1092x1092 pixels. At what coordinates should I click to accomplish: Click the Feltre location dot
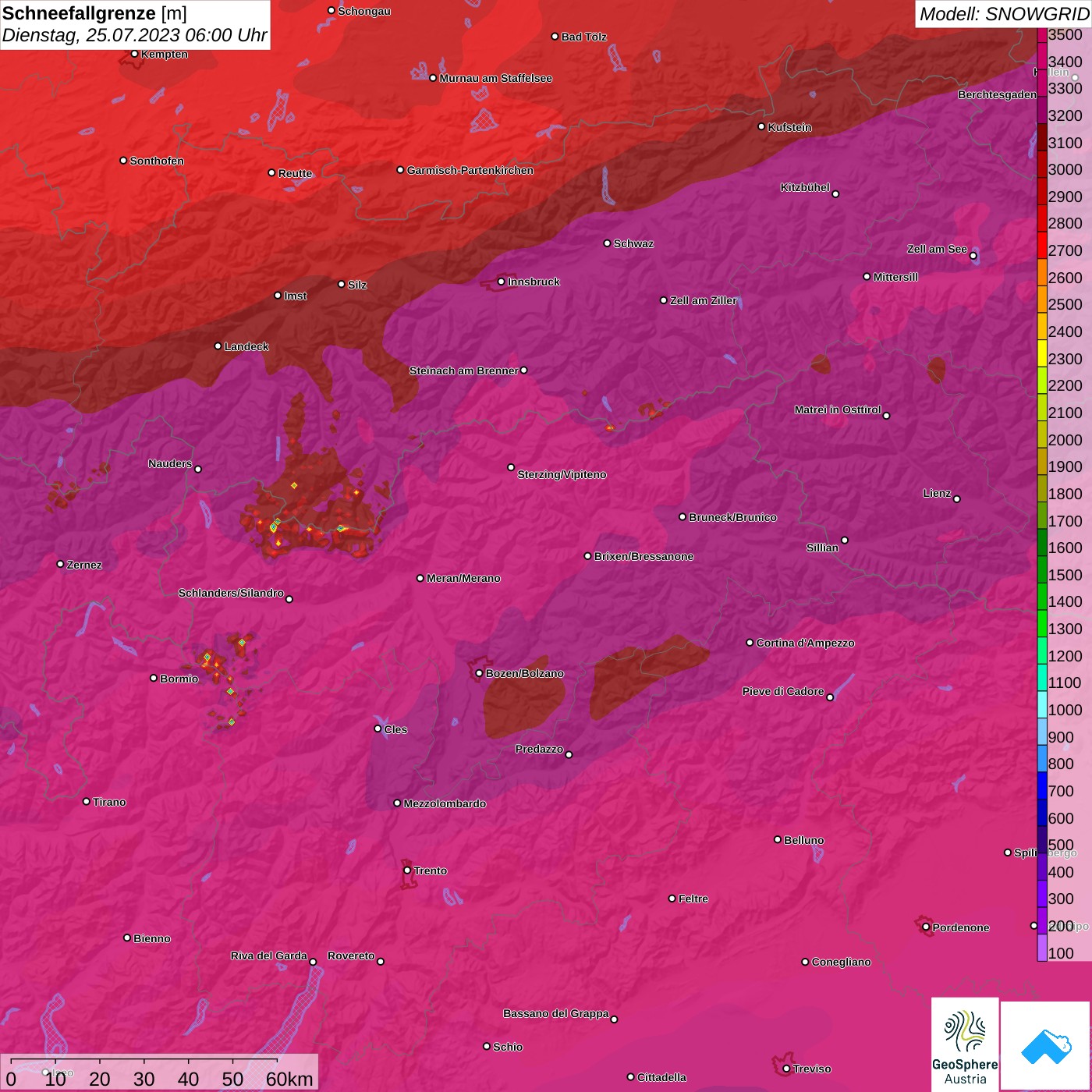[x=672, y=899]
